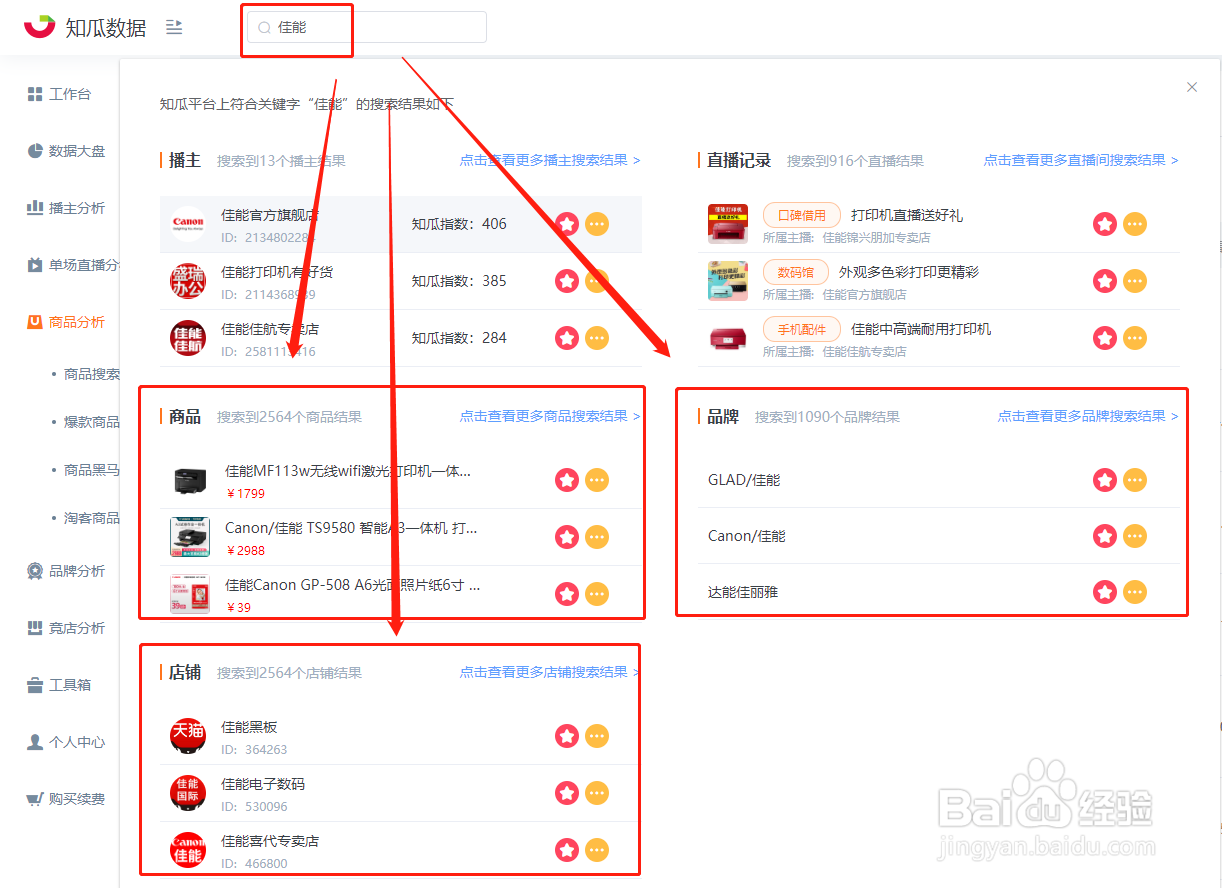Viewport: 1222px width, 888px height.
Task: Close the search results panel
Action: pos(1192,87)
